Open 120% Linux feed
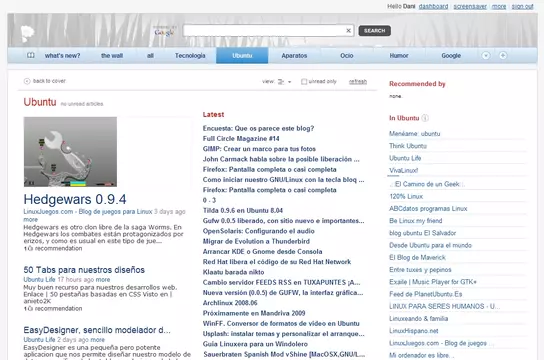This screenshot has height=360, width=544. coord(406,196)
